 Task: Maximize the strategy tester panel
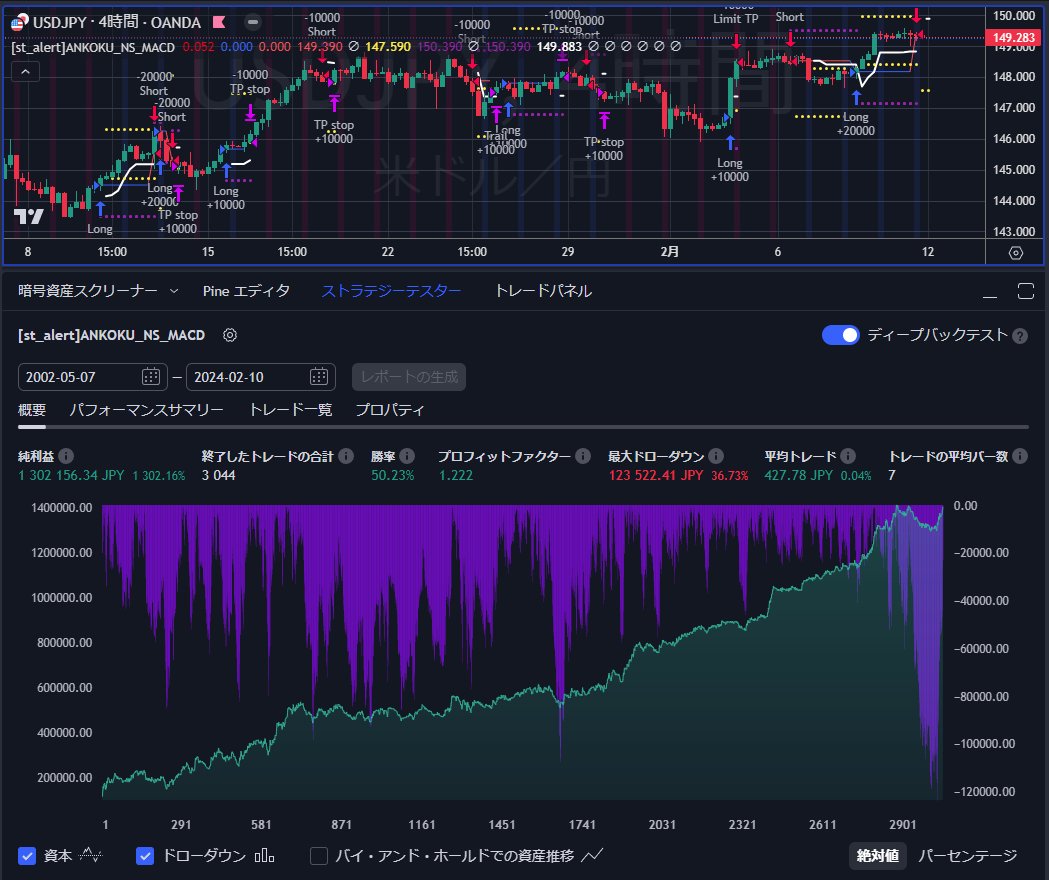(x=1026, y=291)
